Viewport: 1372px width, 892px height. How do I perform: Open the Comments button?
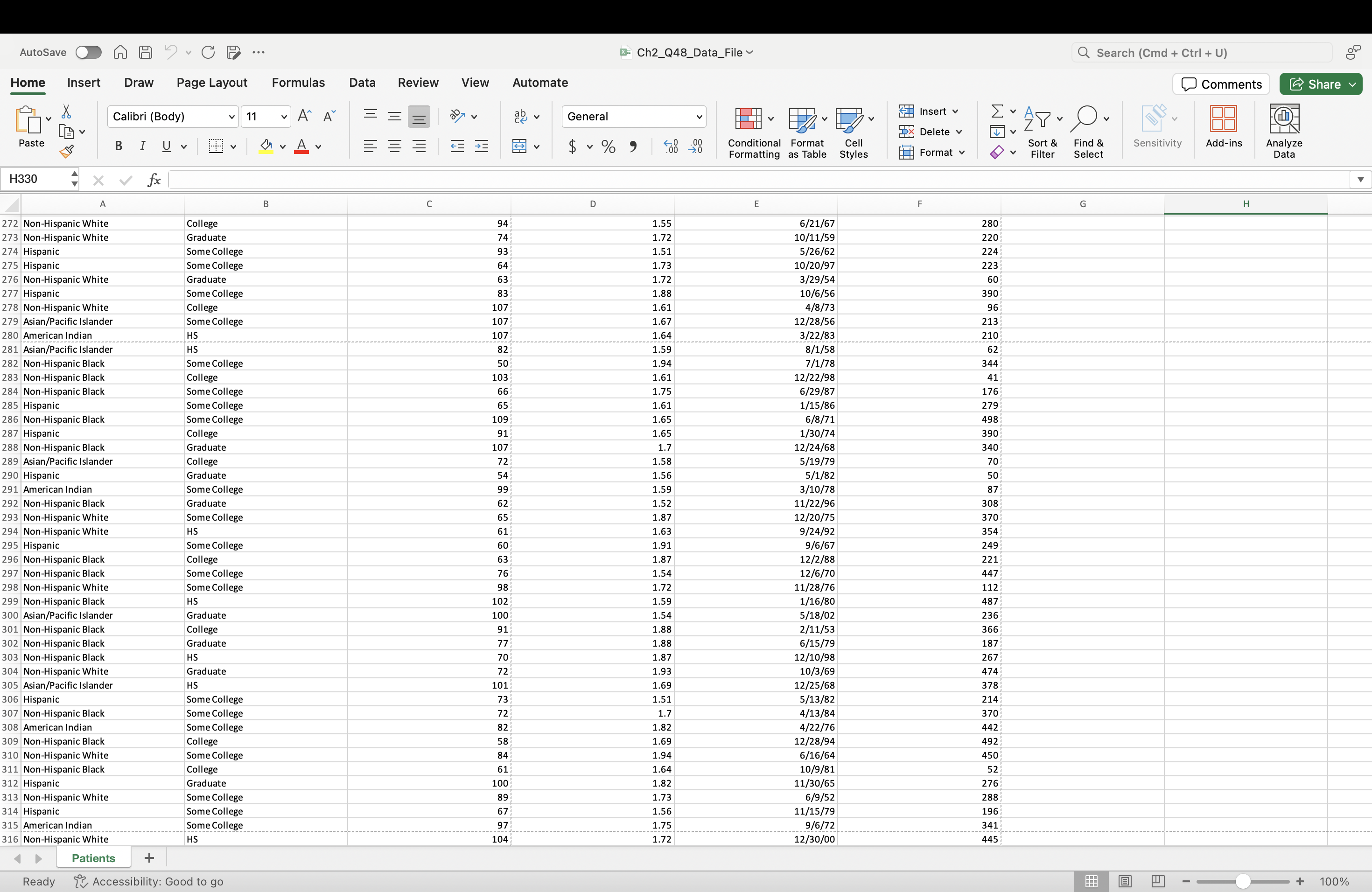(1221, 84)
